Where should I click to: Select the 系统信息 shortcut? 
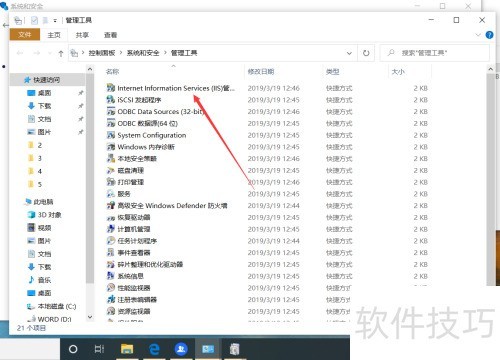[x=125, y=276]
